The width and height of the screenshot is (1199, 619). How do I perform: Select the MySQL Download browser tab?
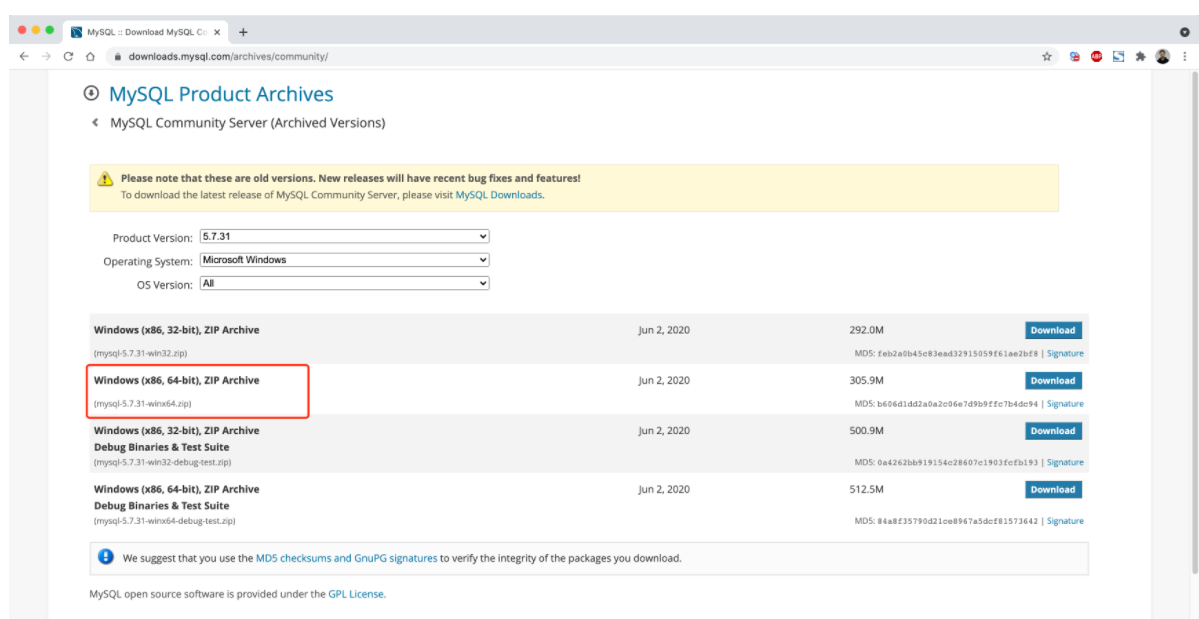(x=145, y=31)
